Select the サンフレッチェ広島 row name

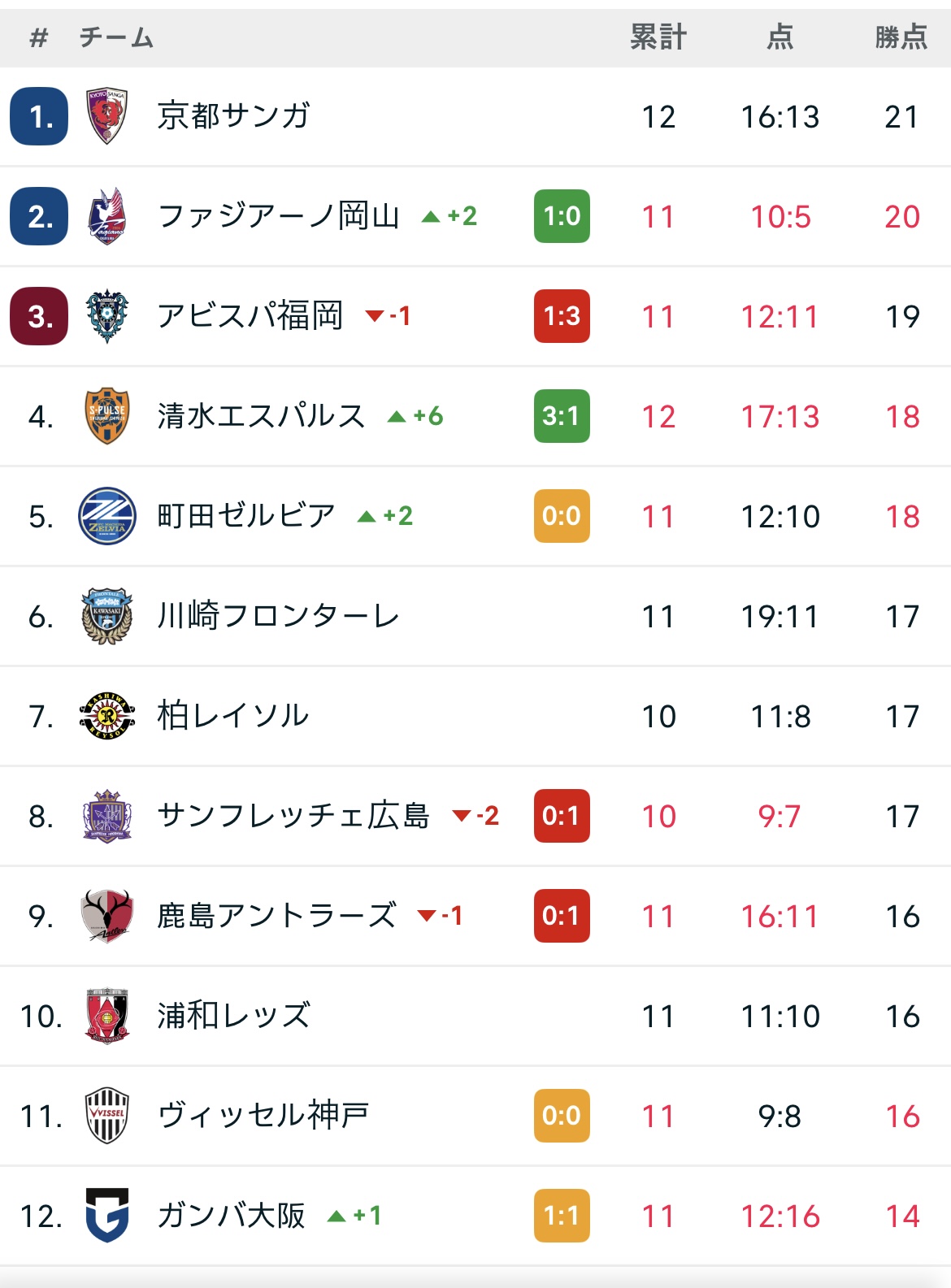pos(293,816)
